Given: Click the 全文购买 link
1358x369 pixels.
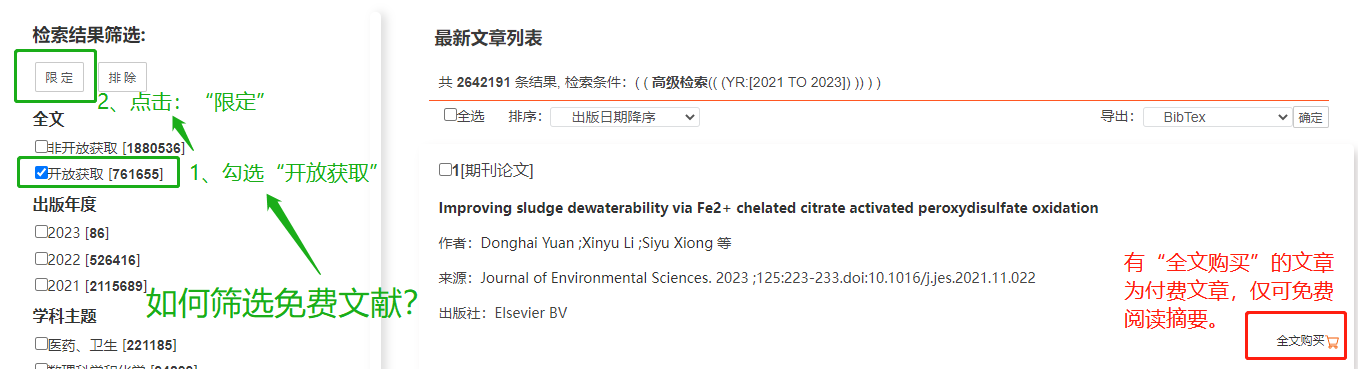Looking at the screenshot, I should coord(1300,342).
